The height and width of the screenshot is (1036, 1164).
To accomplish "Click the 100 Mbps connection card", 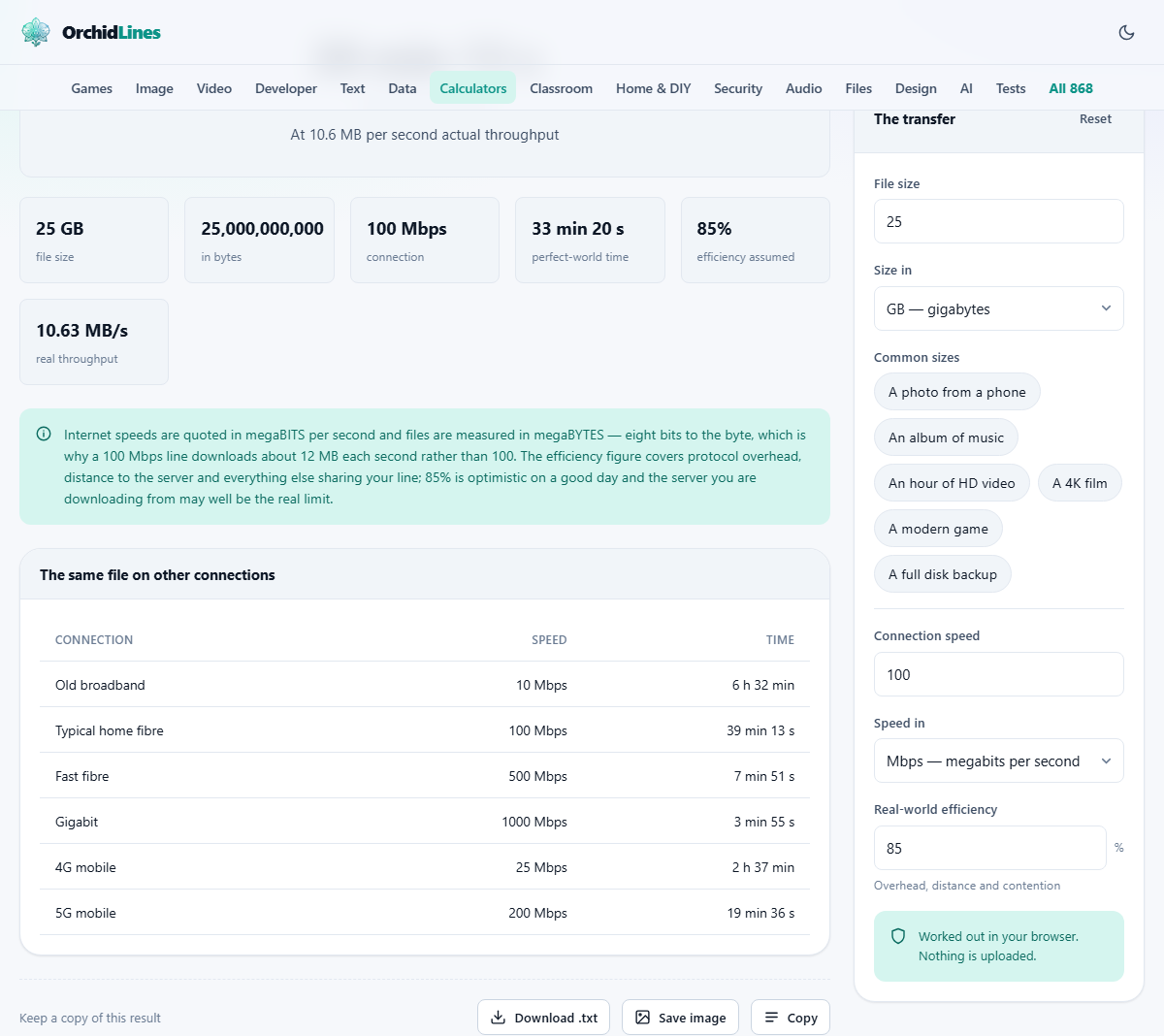I will [x=425, y=241].
